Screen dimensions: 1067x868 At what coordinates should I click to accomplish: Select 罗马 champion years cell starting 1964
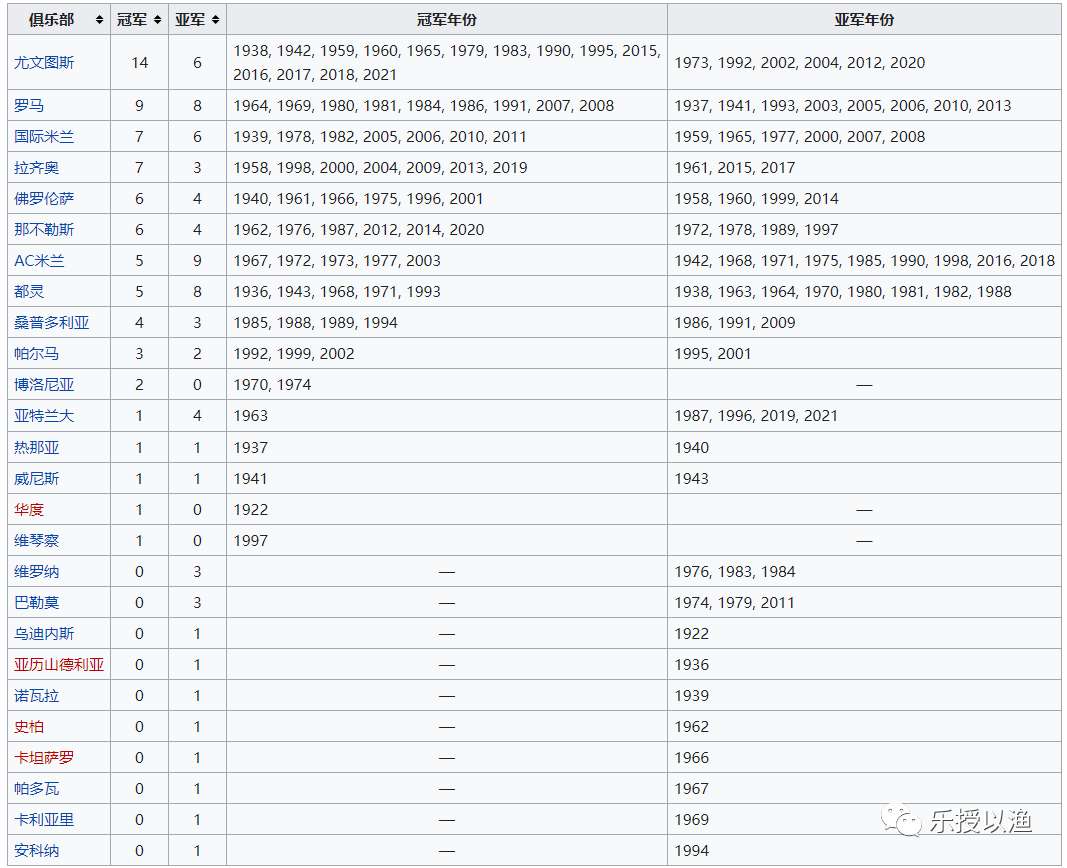447,105
